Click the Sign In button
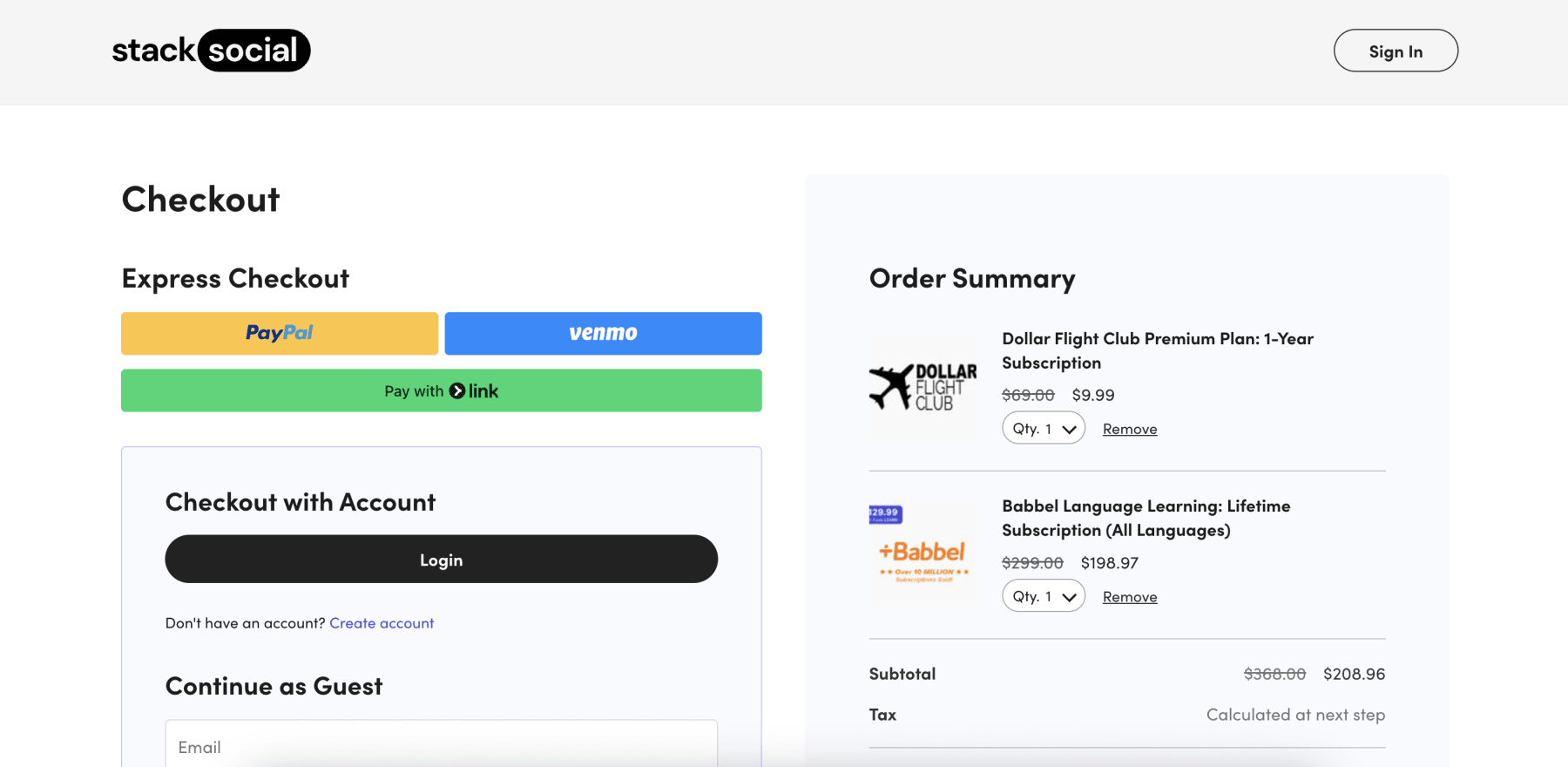This screenshot has width=1568, height=767. tap(1396, 51)
